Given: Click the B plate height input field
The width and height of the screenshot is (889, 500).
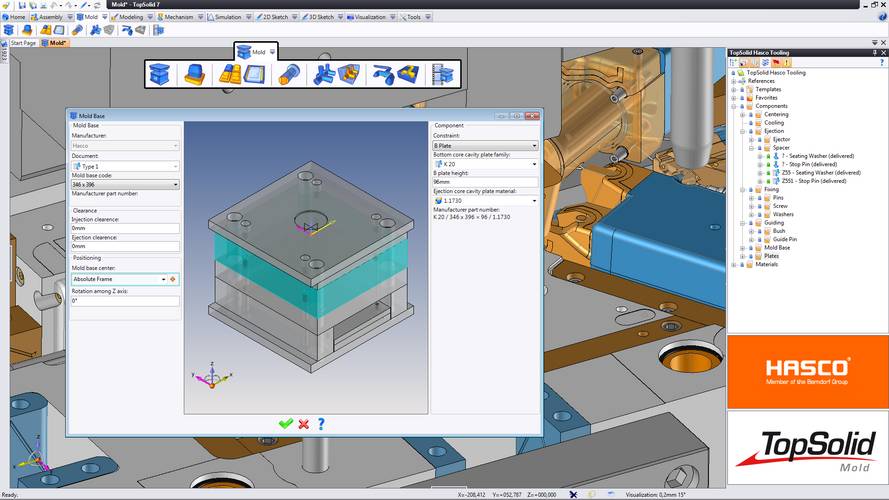Looking at the screenshot, I should click(485, 182).
